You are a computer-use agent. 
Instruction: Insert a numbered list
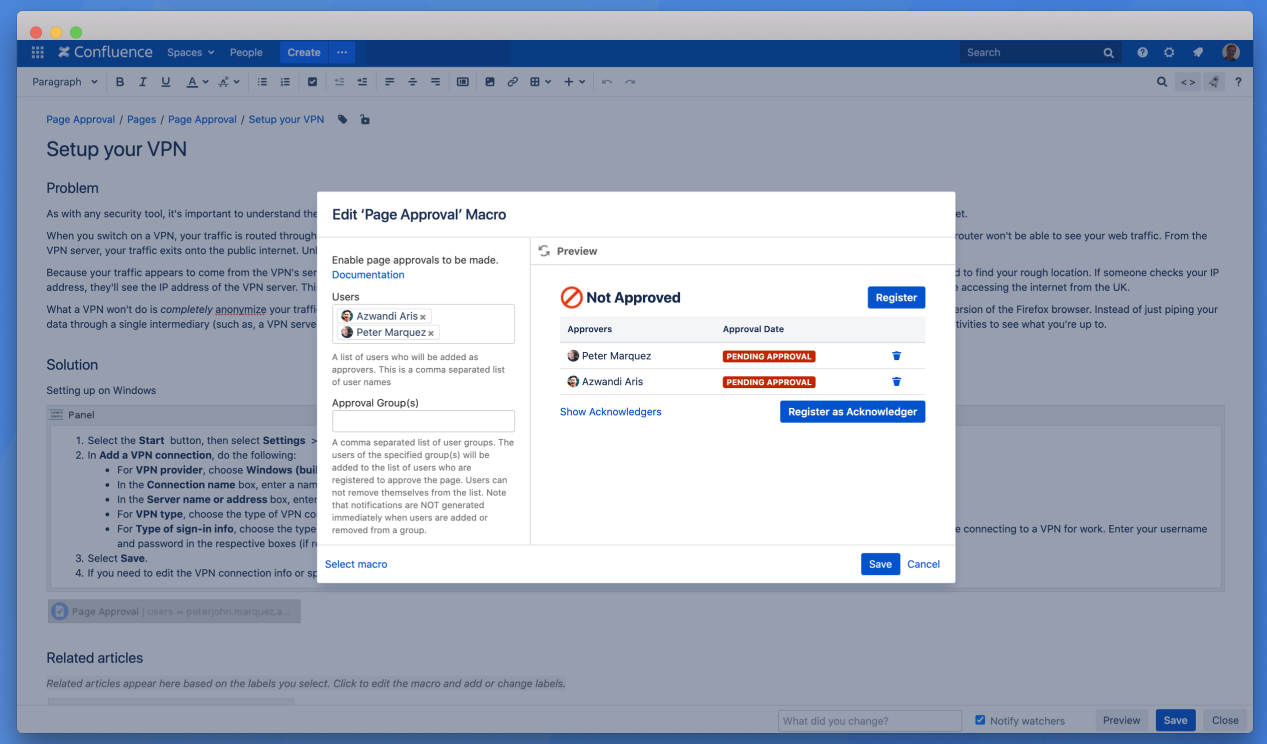point(286,82)
